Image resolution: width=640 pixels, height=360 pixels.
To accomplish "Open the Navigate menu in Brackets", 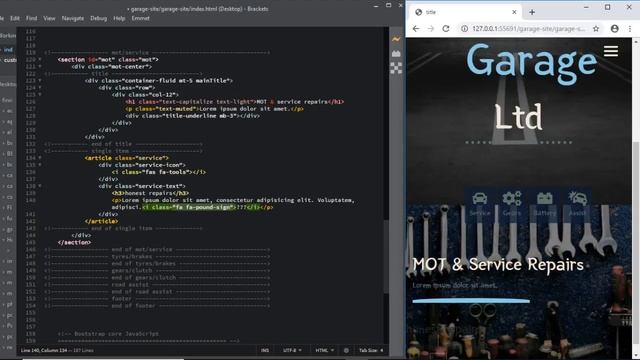I will coord(73,18).
